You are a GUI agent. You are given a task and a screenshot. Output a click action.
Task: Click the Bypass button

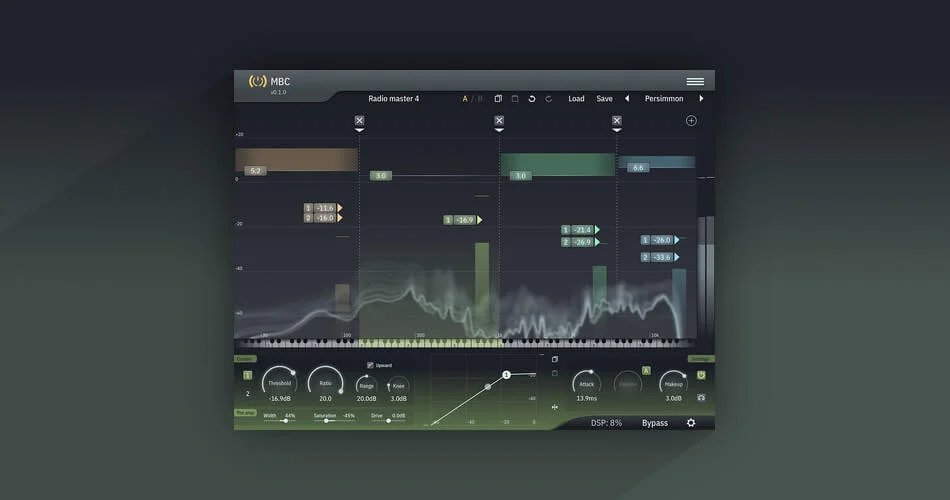tap(654, 423)
